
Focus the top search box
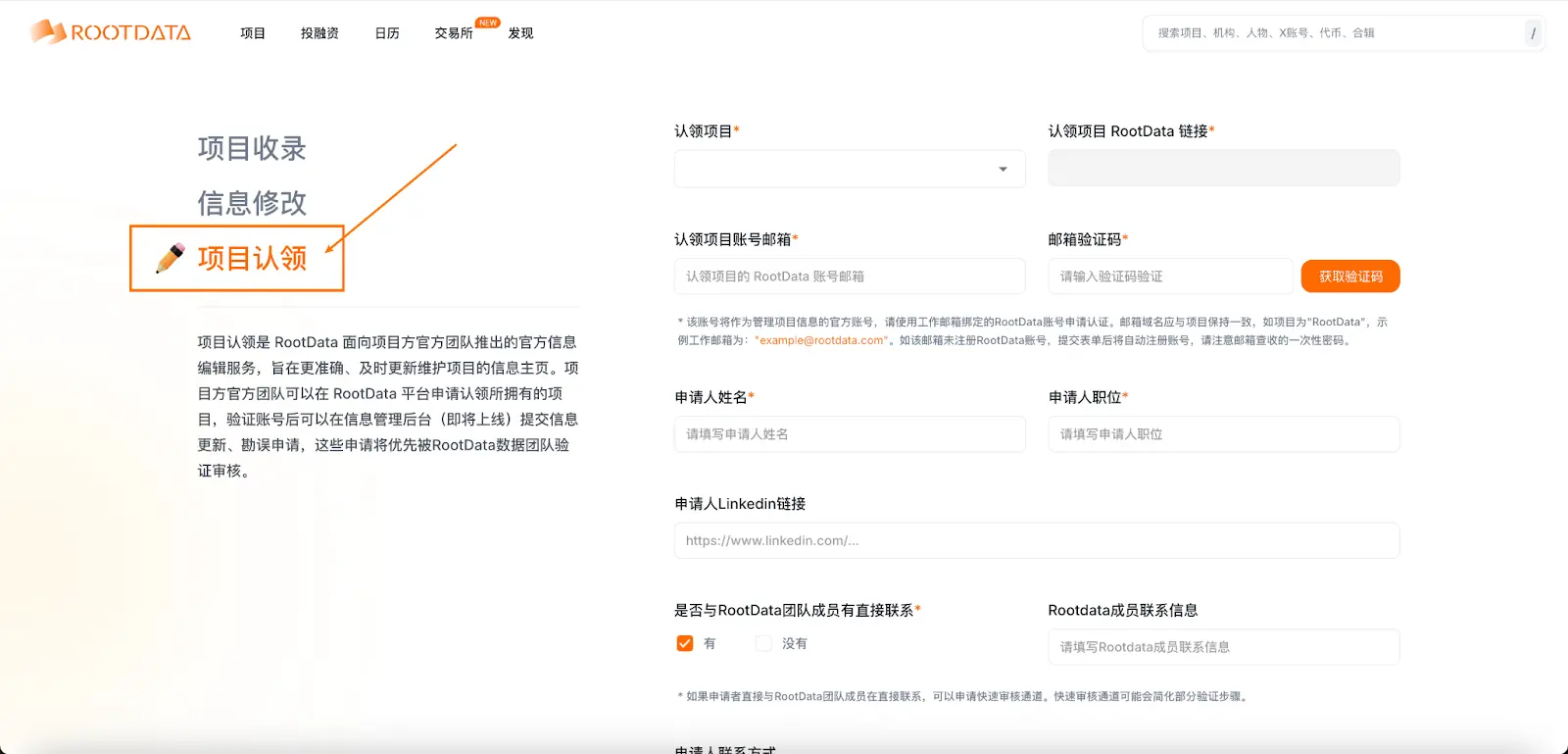coord(1333,33)
